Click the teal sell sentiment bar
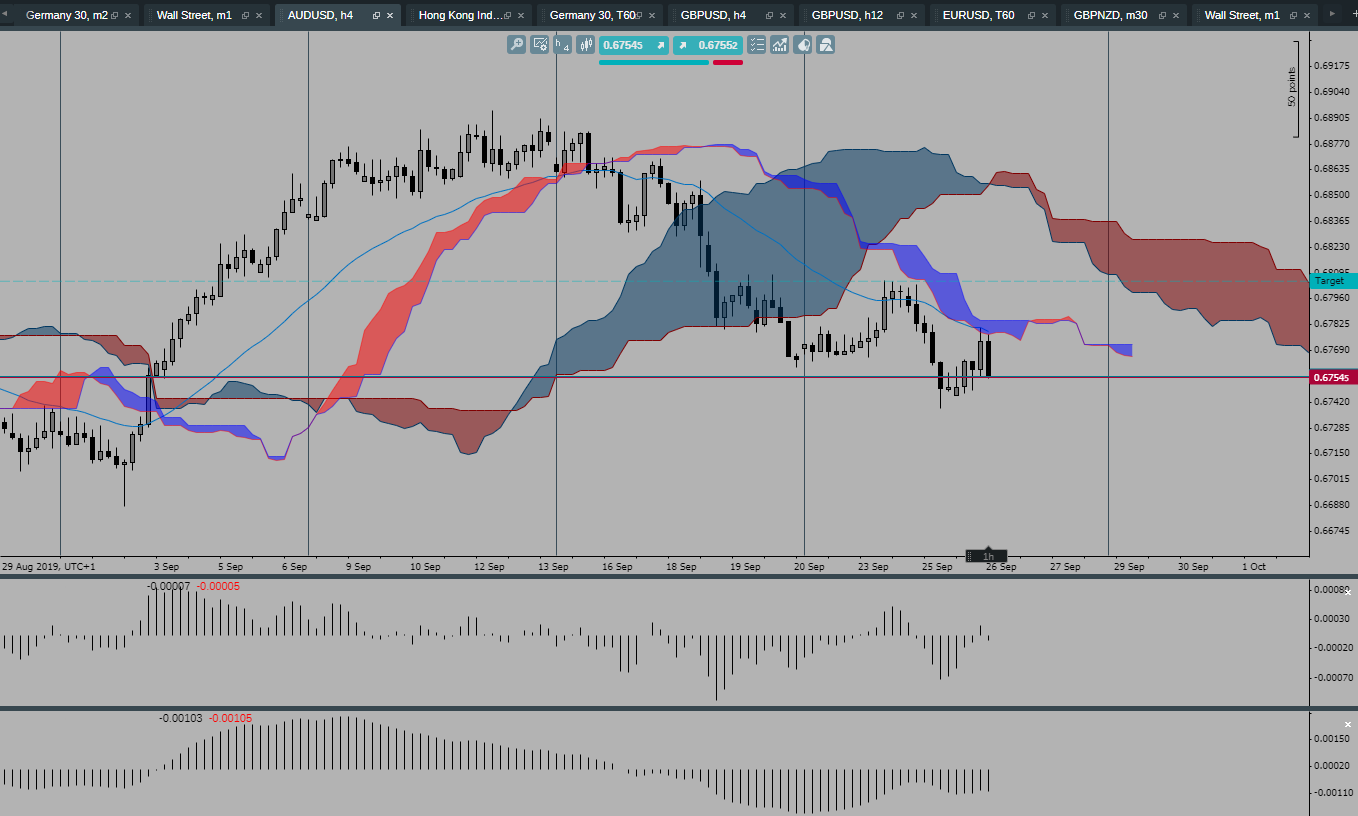1358x816 pixels. point(654,62)
